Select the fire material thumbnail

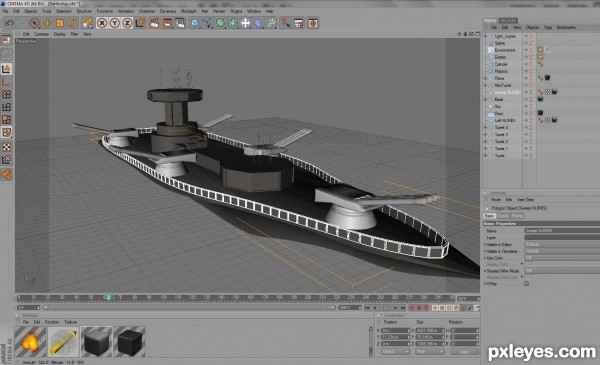(x=30, y=342)
